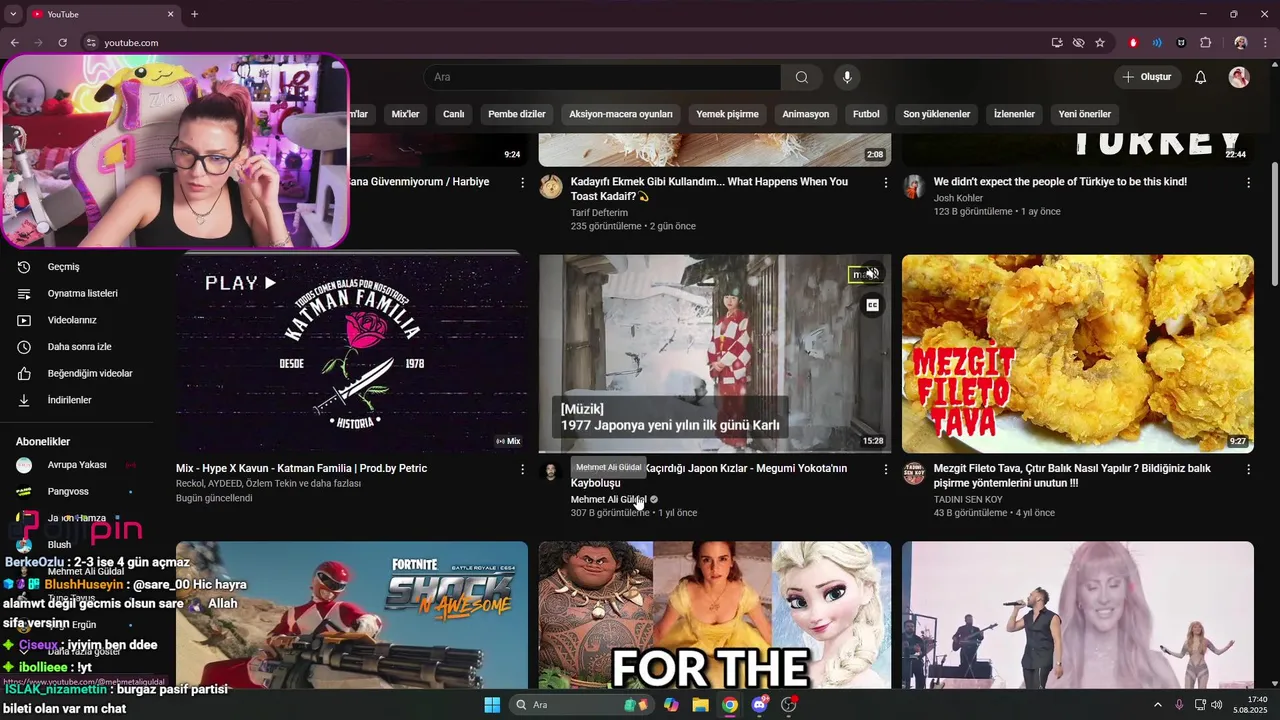Image resolution: width=1280 pixels, height=720 pixels.
Task: Open Tarif Defterim channel link
Action: pos(599,213)
